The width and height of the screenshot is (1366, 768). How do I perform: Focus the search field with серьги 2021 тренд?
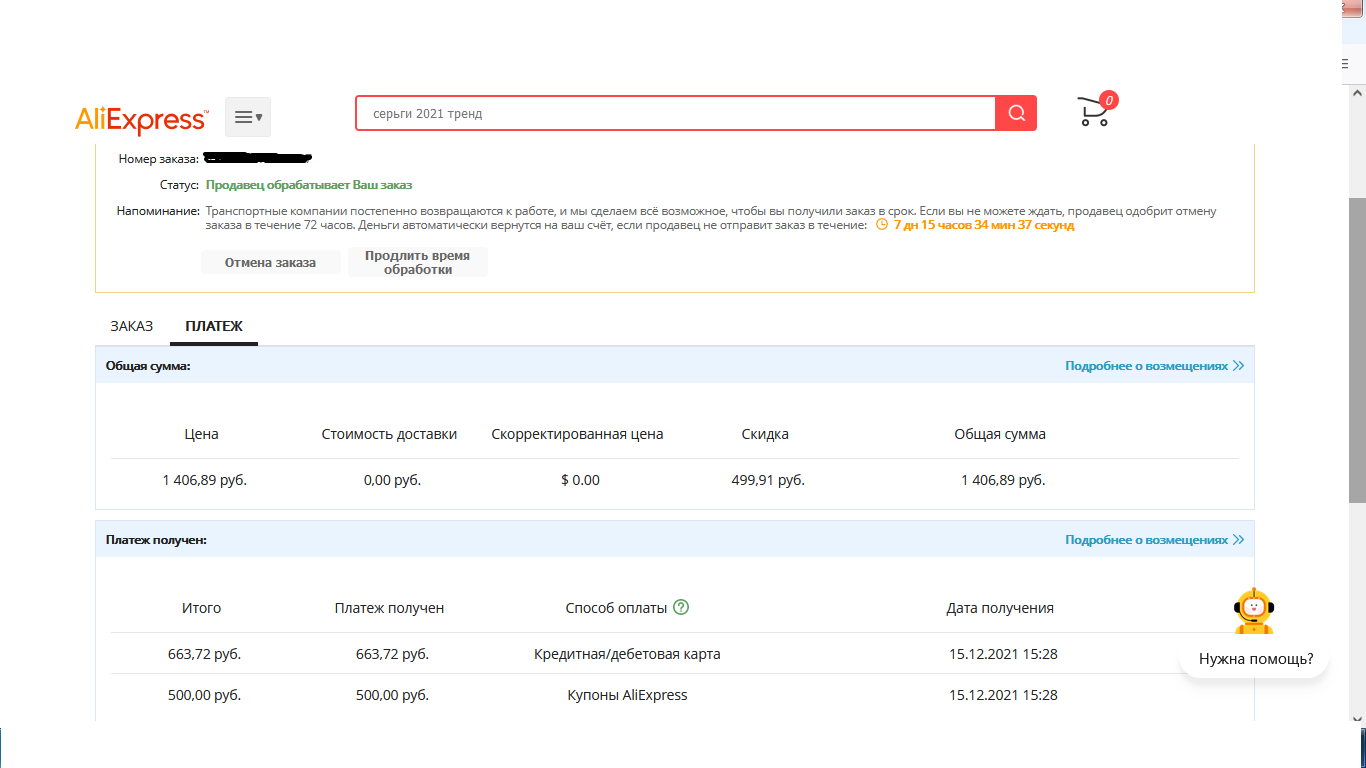pyautogui.click(x=676, y=114)
